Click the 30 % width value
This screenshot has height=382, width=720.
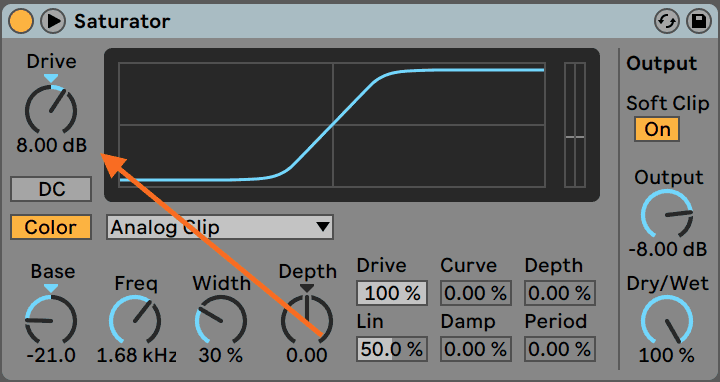click(220, 355)
